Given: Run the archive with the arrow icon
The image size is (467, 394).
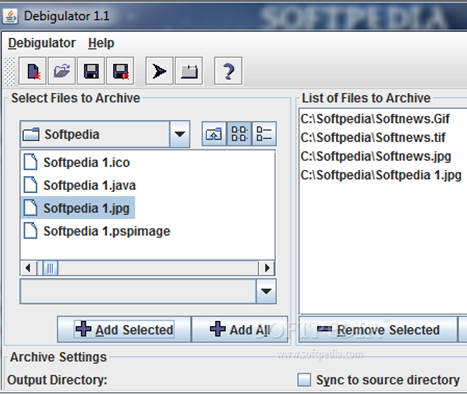Looking at the screenshot, I should (x=159, y=71).
